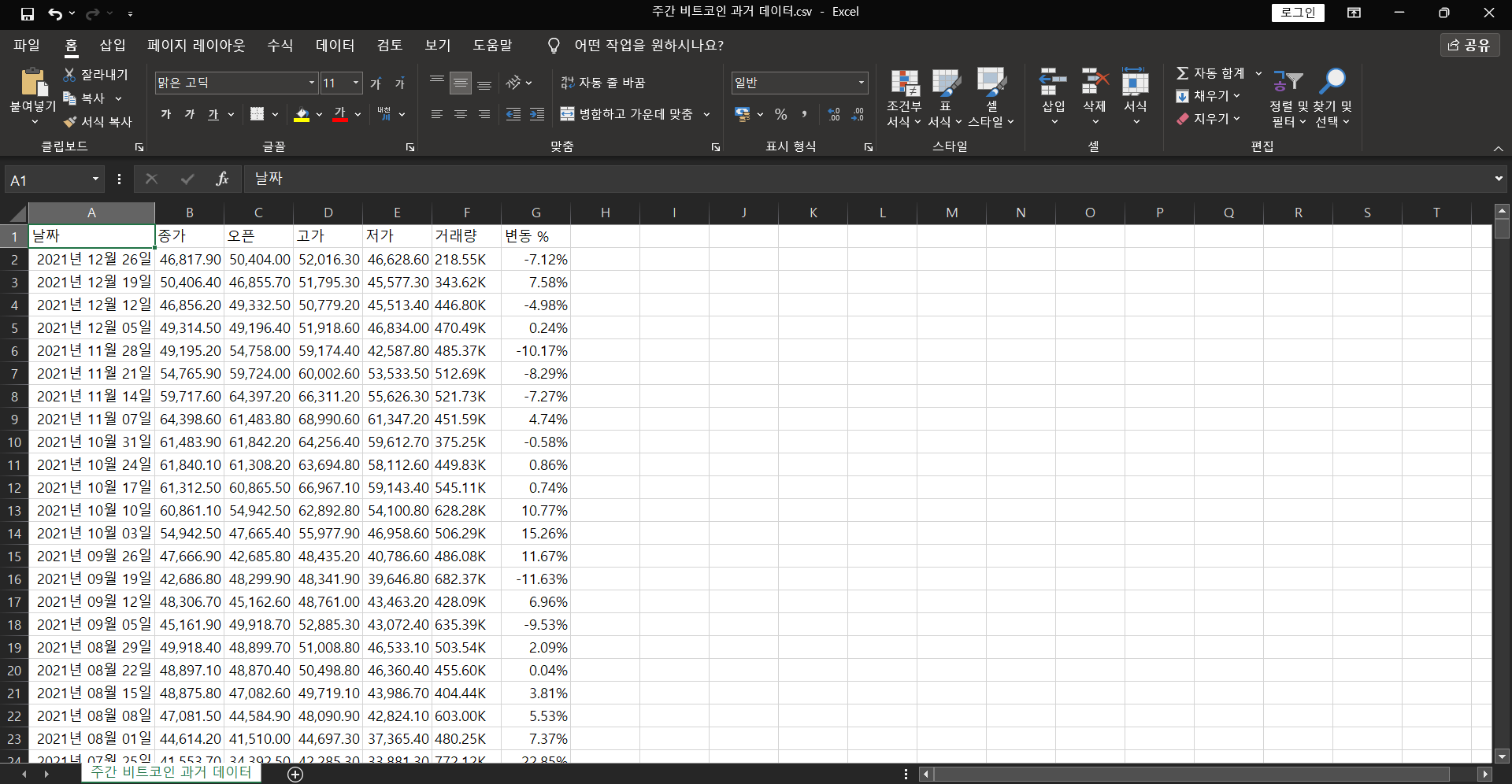Image resolution: width=1512 pixels, height=784 pixels.
Task: Click the Format Painter (서식 복사) icon
Action: (x=71, y=122)
